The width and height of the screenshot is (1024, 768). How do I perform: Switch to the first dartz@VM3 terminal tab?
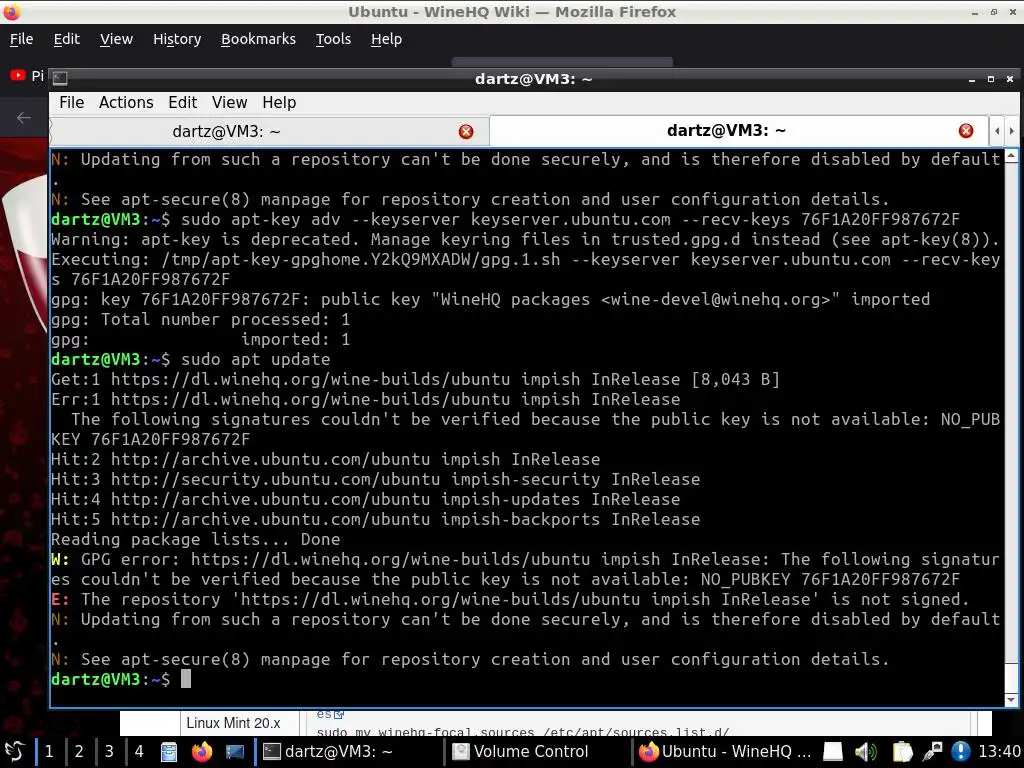tap(226, 132)
